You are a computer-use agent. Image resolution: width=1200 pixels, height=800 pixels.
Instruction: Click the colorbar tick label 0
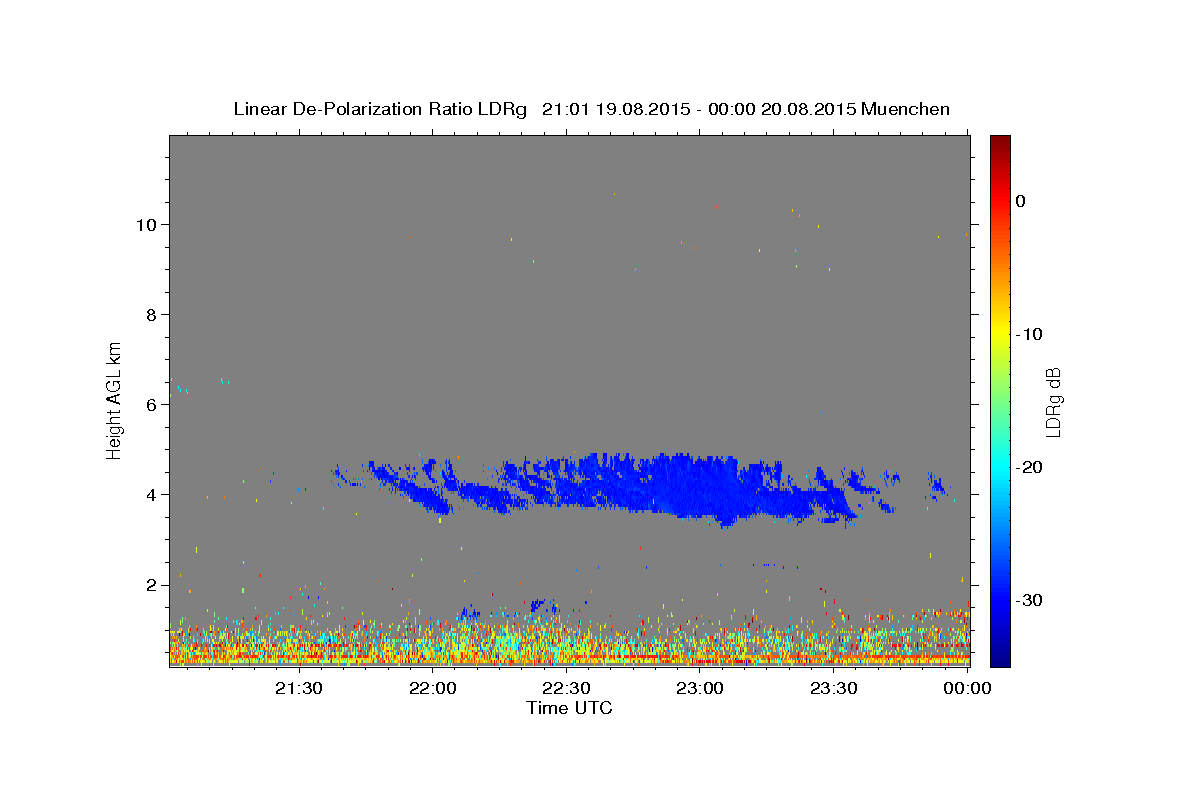(1021, 201)
